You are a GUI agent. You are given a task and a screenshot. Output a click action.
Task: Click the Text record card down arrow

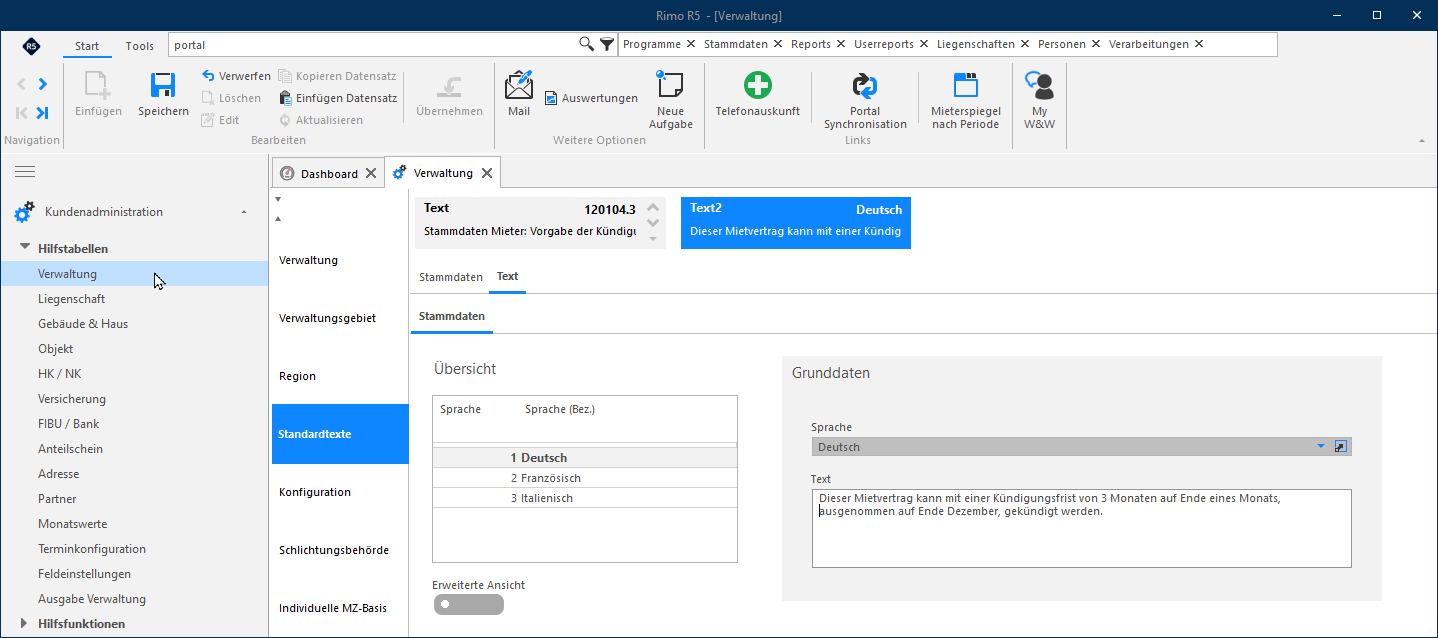tap(653, 223)
